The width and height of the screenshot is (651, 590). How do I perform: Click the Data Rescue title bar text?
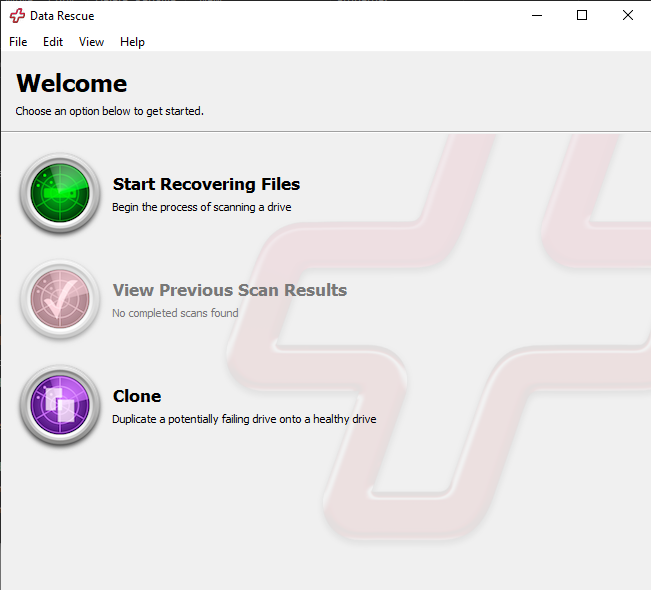[x=62, y=16]
